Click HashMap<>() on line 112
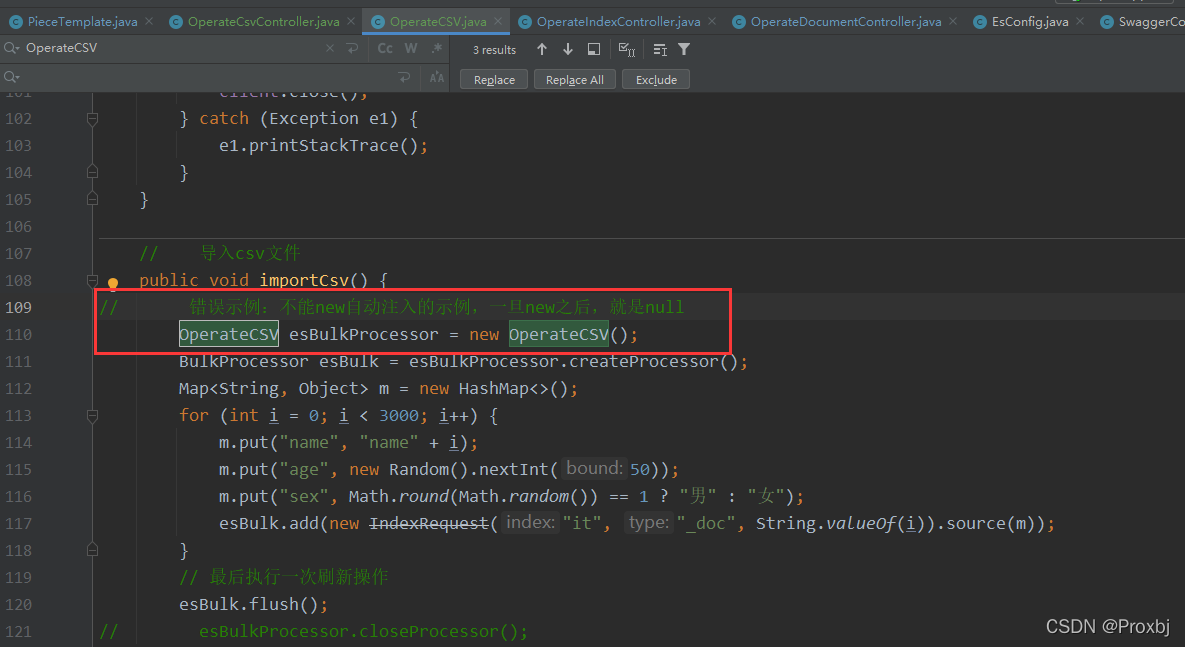This screenshot has width=1185, height=647. point(512,389)
